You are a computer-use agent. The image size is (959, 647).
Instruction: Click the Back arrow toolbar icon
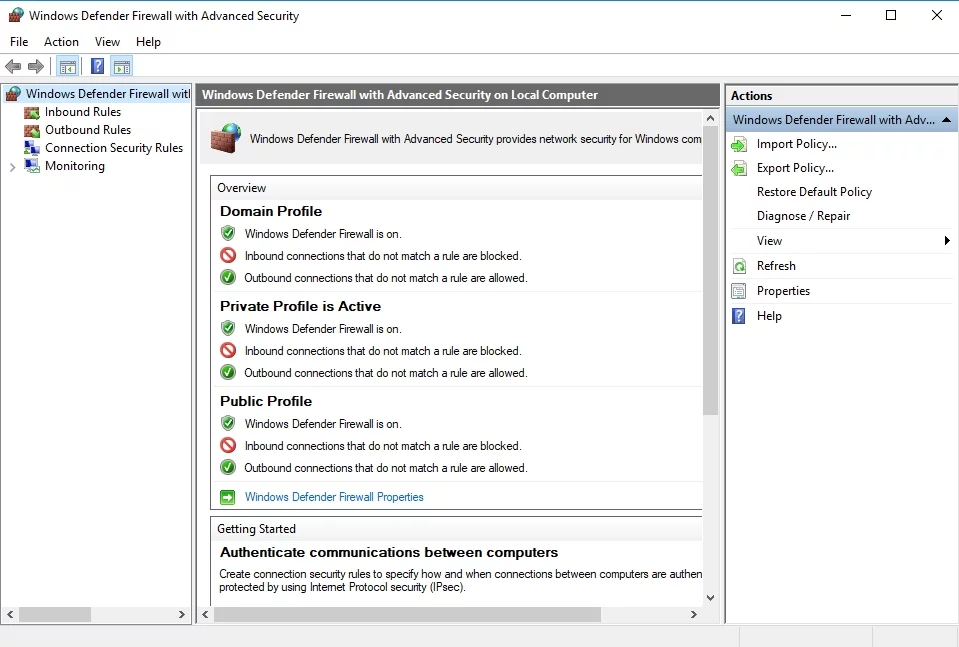13,67
